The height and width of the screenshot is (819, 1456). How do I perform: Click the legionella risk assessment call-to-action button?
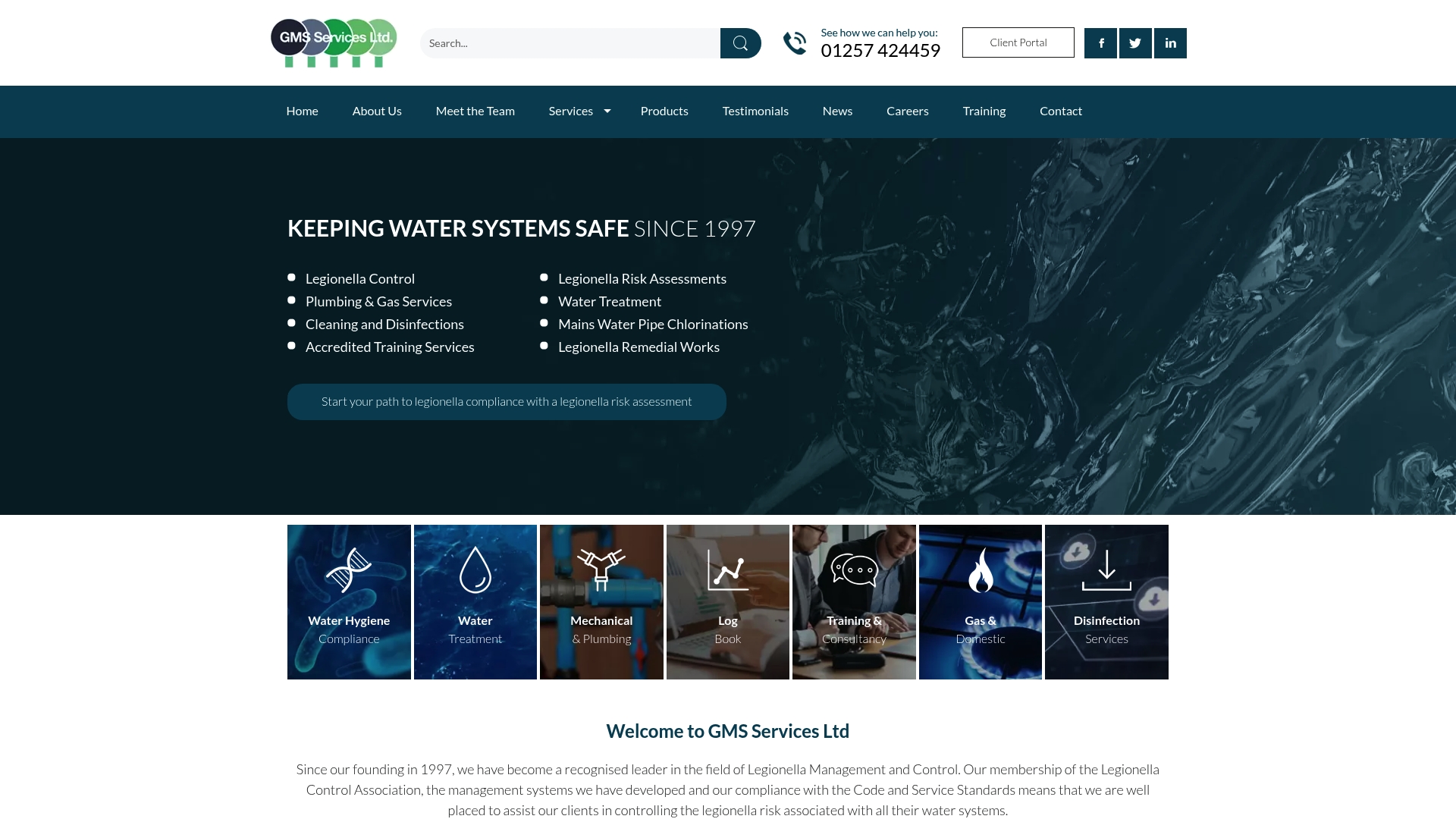coord(507,402)
